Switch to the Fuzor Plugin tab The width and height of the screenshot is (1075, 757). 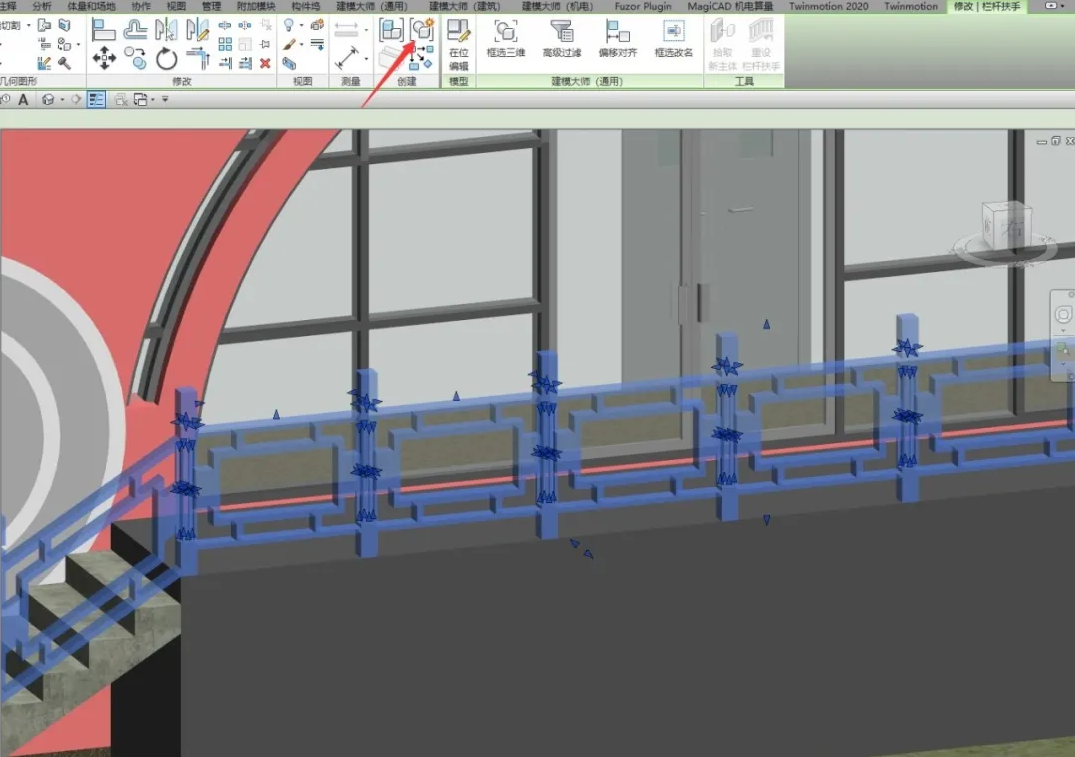click(x=643, y=6)
